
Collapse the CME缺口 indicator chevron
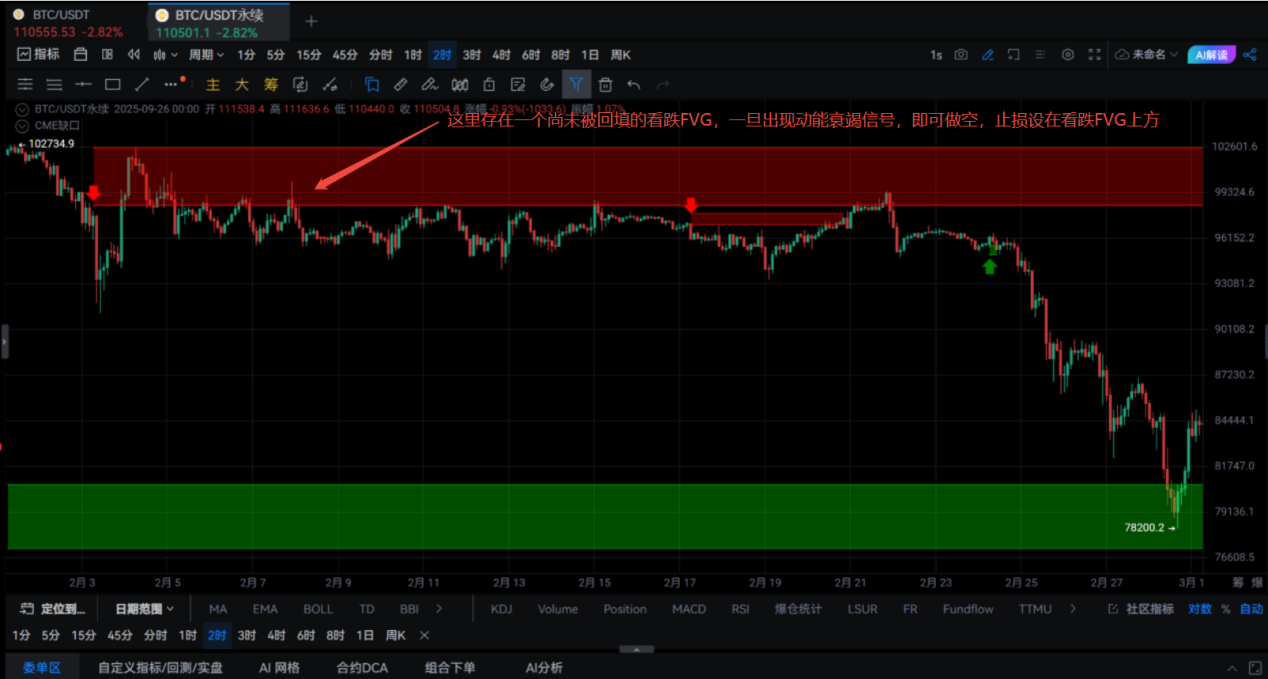24,126
